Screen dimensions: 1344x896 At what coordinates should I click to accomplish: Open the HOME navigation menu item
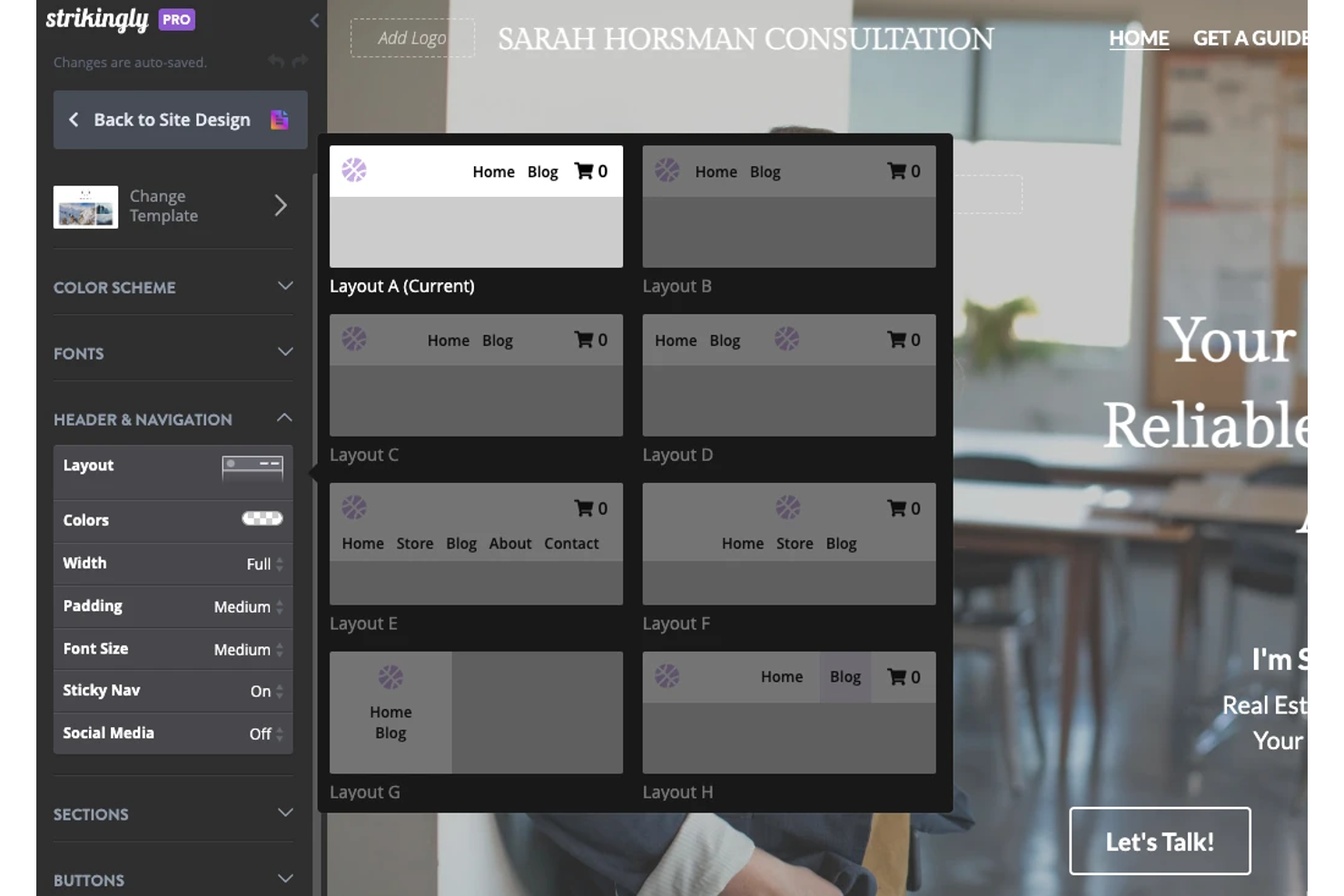[x=1138, y=38]
